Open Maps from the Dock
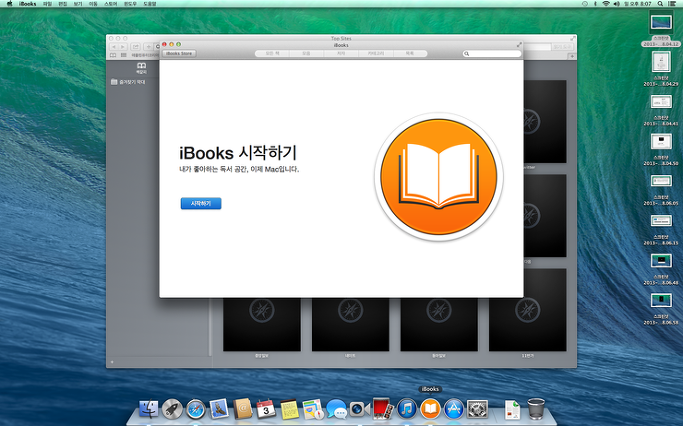The image size is (683, 426). click(x=313, y=409)
